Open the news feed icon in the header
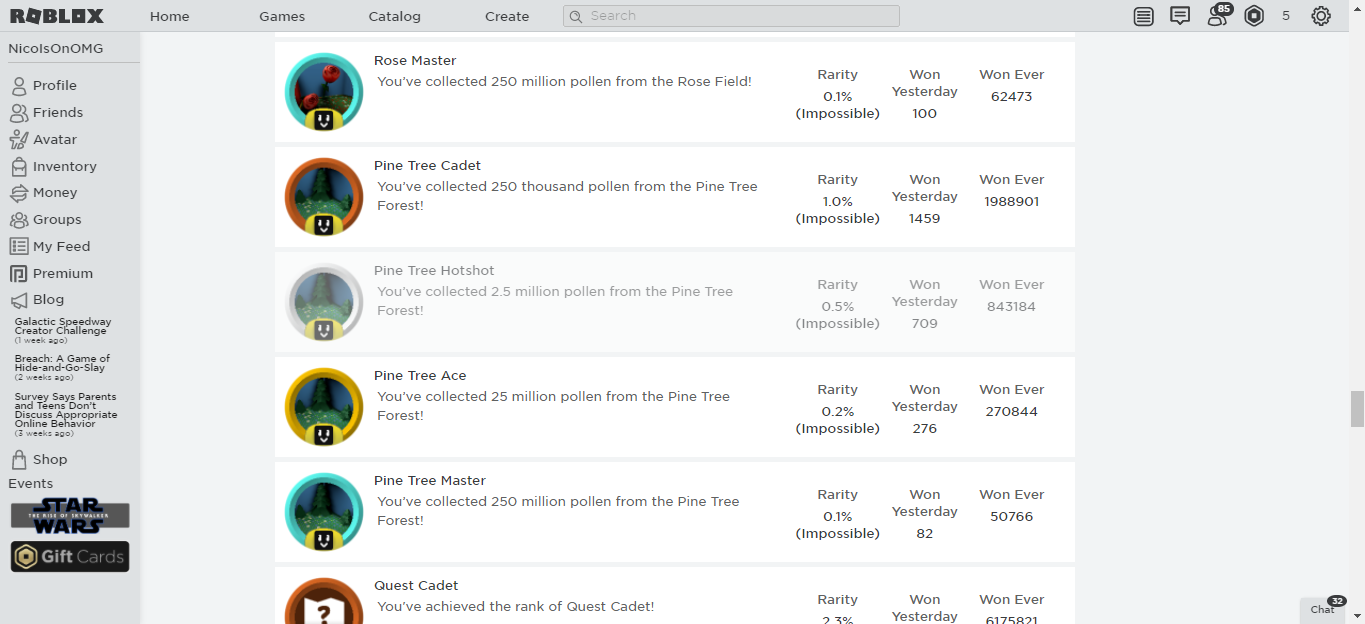Viewport: 1365px width, 624px height. [1143, 16]
